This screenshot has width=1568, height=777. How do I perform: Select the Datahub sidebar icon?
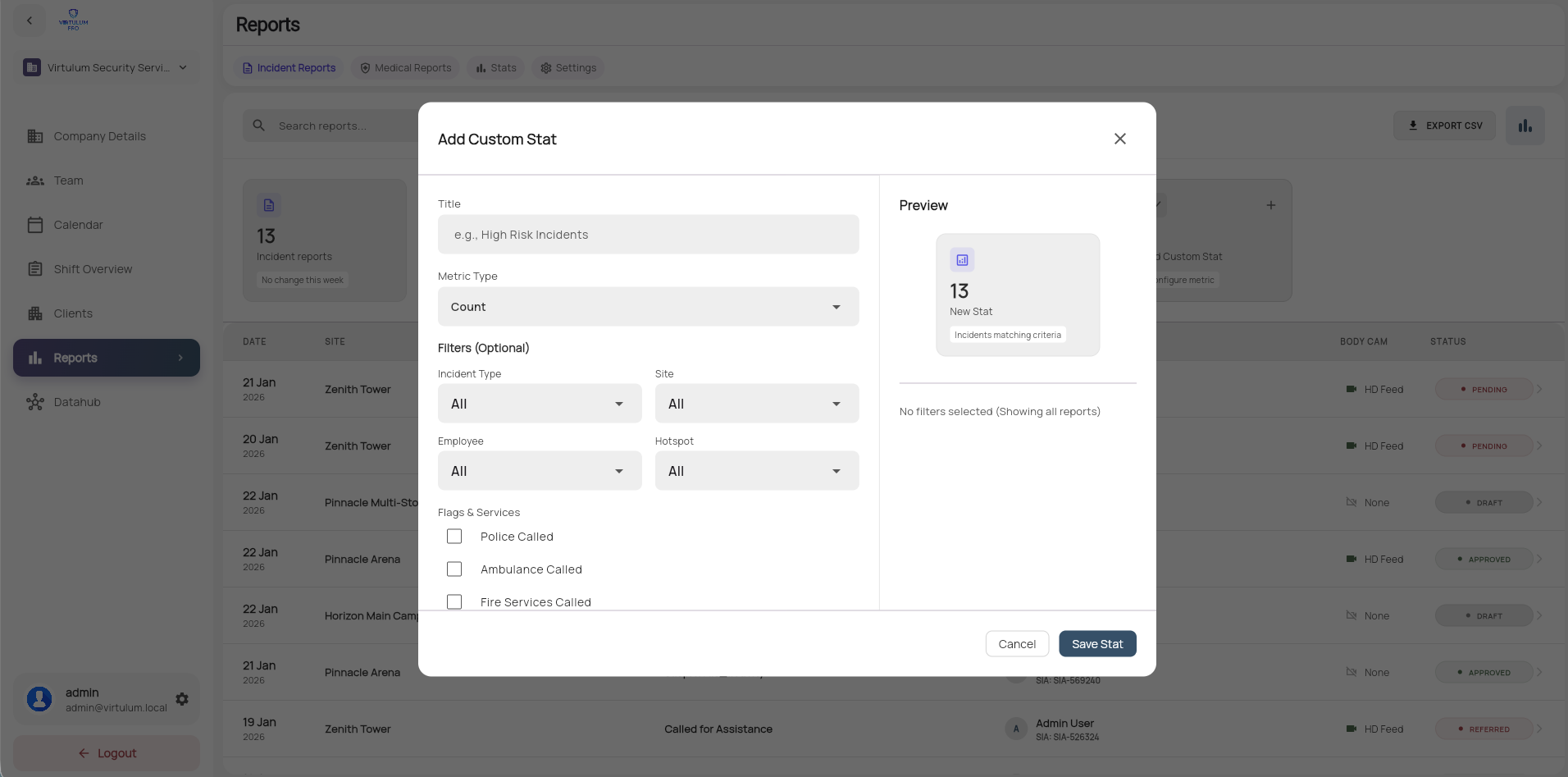click(75, 402)
